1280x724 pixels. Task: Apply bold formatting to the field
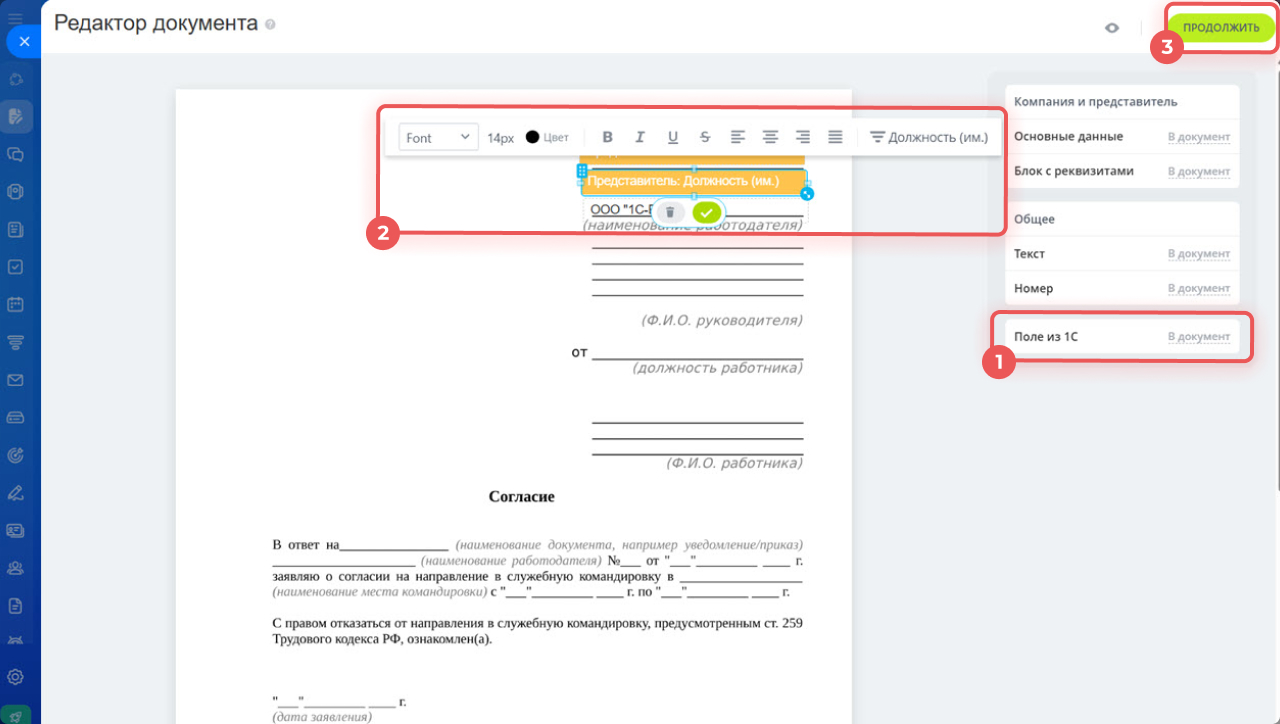click(607, 138)
